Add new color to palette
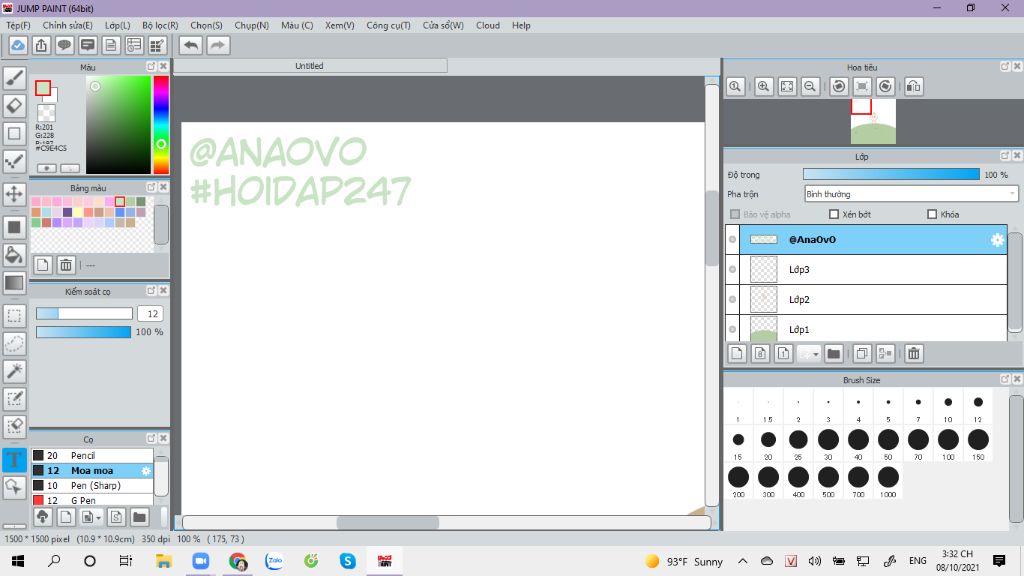 [42, 264]
